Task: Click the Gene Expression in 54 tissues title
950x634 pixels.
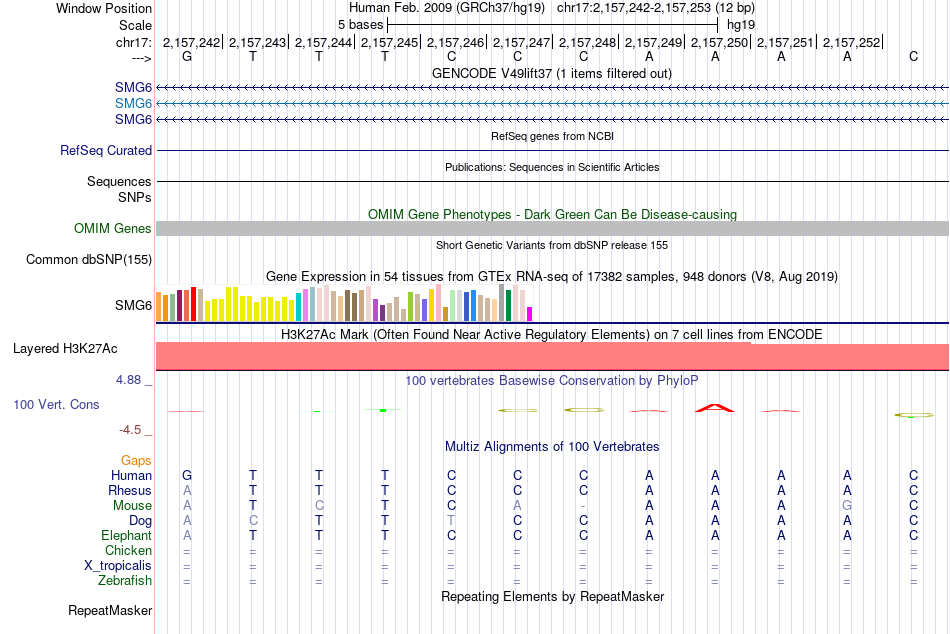Action: click(x=552, y=277)
